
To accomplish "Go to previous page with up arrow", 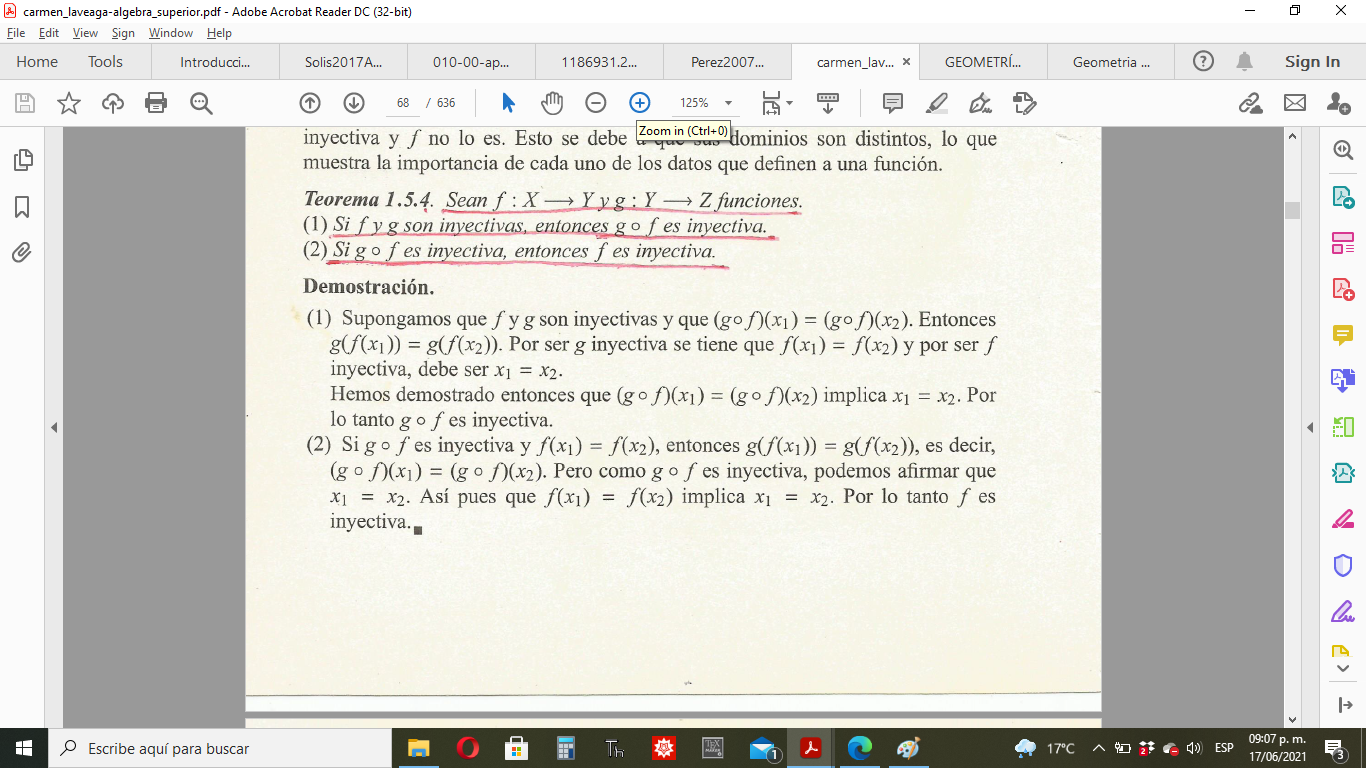I will pyautogui.click(x=310, y=103).
